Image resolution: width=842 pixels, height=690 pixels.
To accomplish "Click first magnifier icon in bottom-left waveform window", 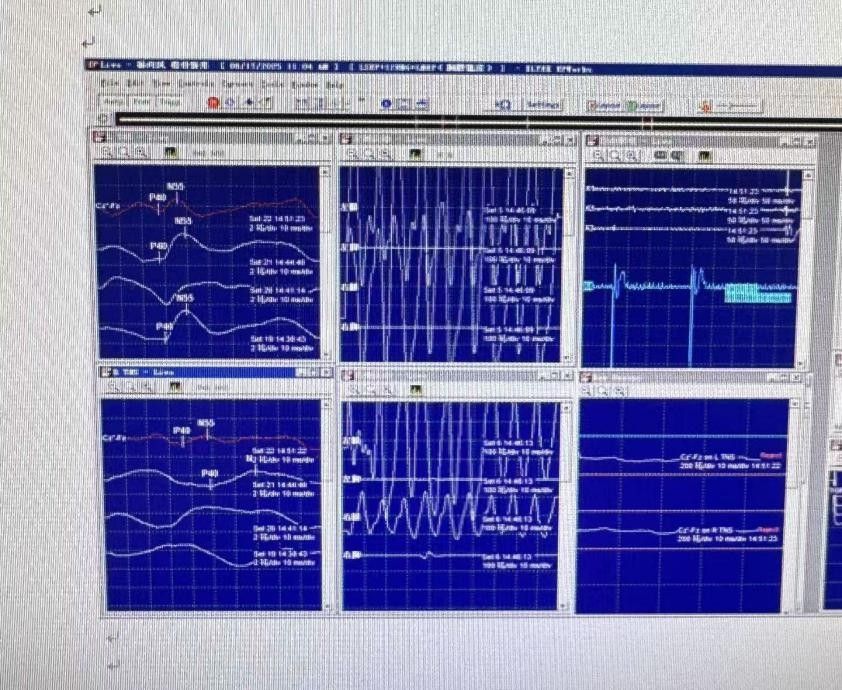I will click(x=113, y=386).
